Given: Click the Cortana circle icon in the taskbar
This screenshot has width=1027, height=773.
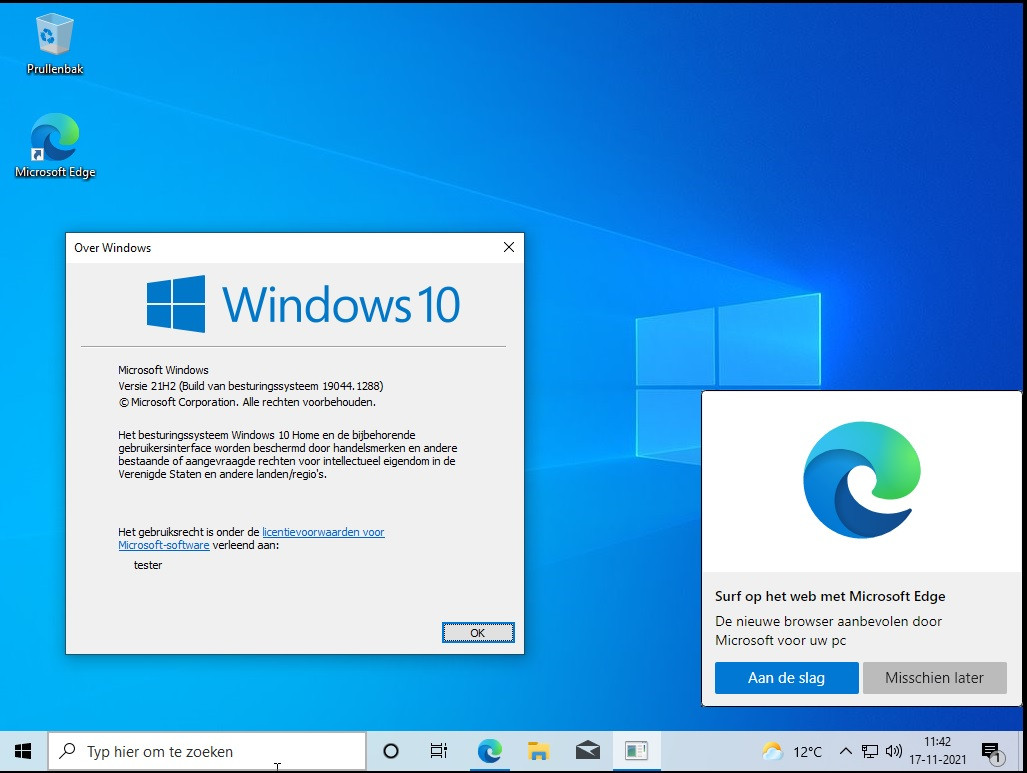Looking at the screenshot, I should [391, 751].
